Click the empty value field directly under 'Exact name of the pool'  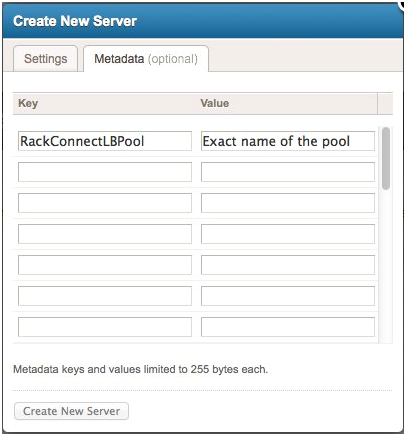pos(288,172)
